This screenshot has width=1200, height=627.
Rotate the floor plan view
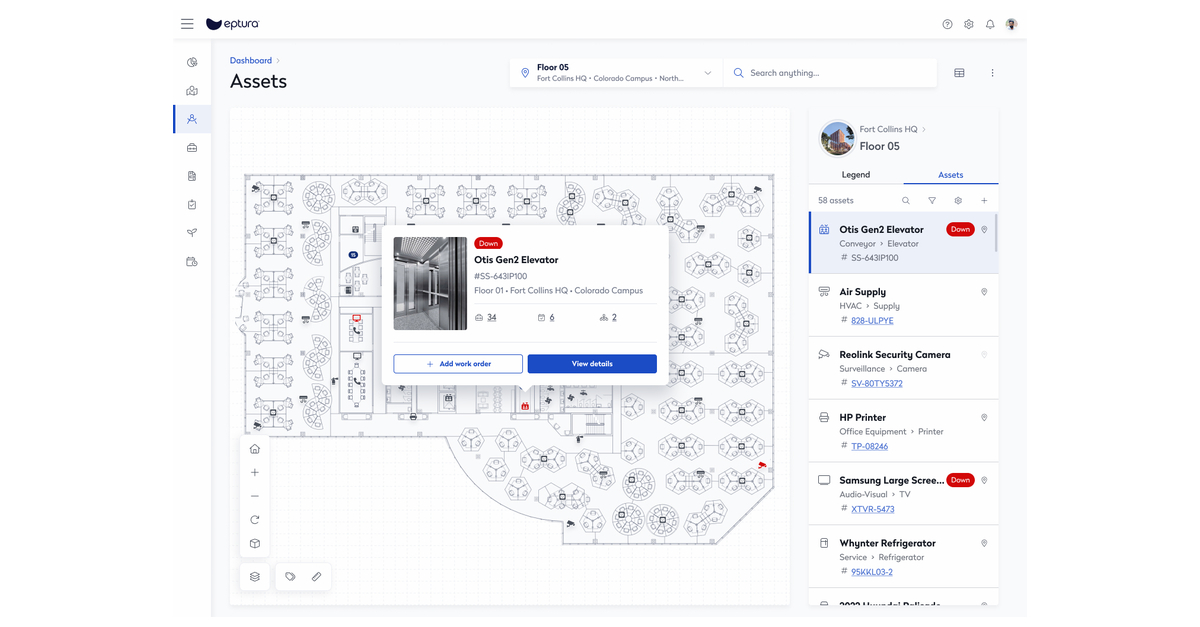point(254,519)
